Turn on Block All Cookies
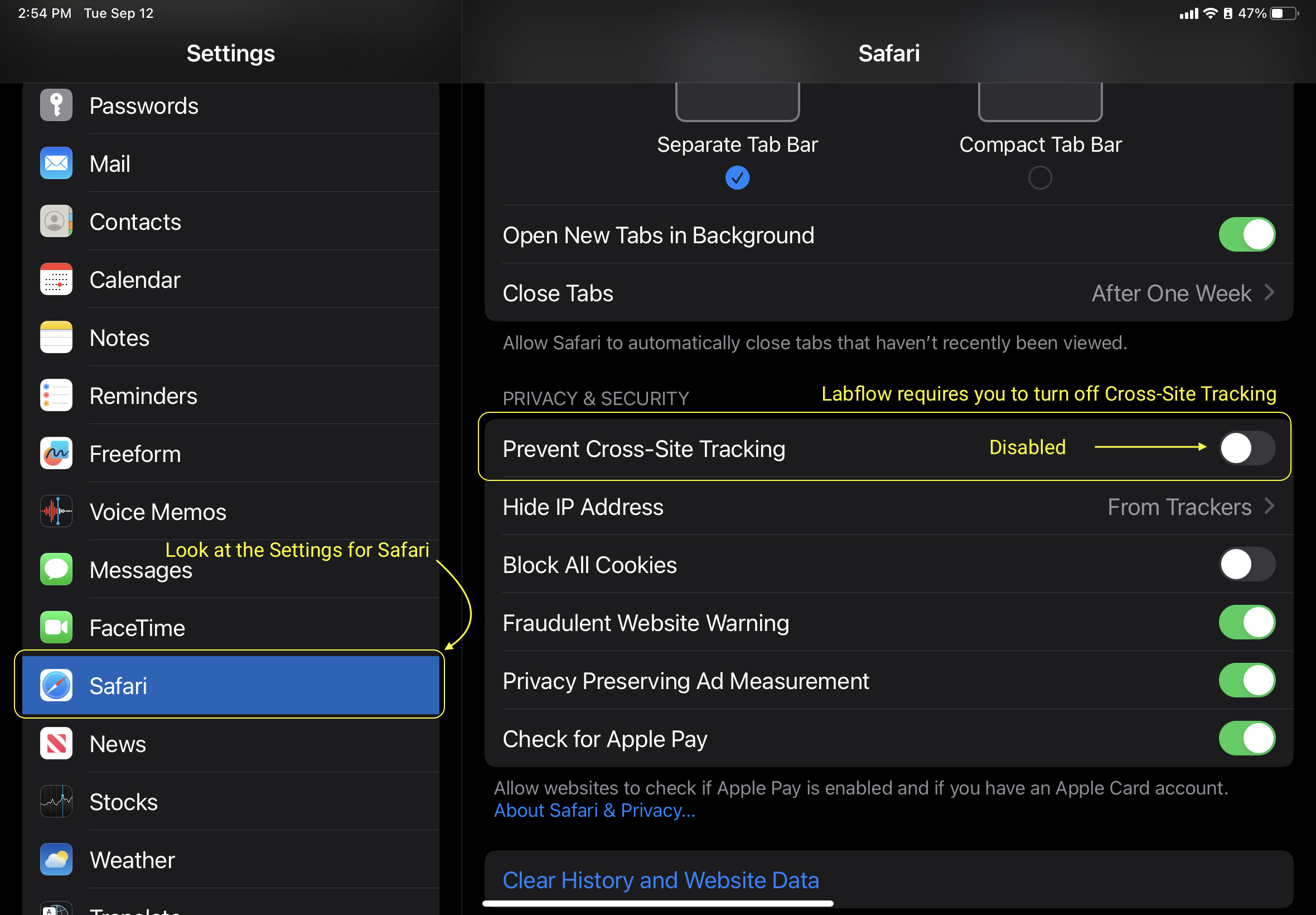1316x915 pixels. (1247, 565)
